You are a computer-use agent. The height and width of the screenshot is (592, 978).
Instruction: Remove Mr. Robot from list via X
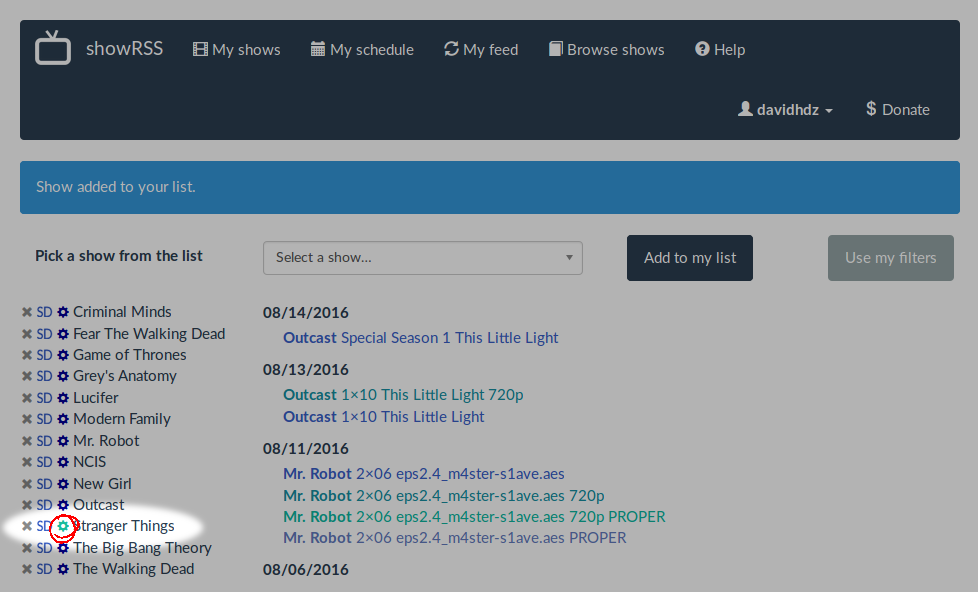pyautogui.click(x=27, y=441)
